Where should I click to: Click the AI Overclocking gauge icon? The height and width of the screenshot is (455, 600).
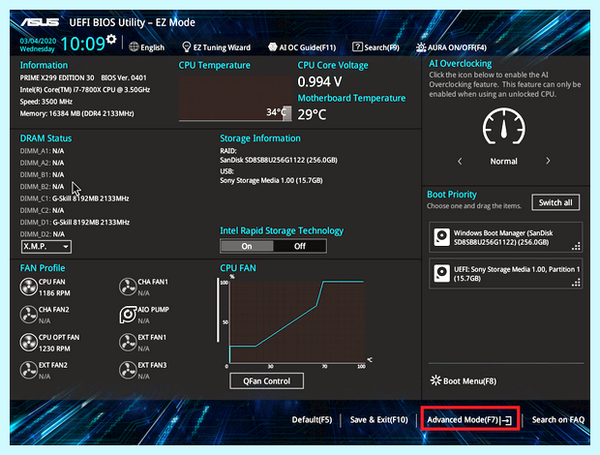[x=504, y=126]
